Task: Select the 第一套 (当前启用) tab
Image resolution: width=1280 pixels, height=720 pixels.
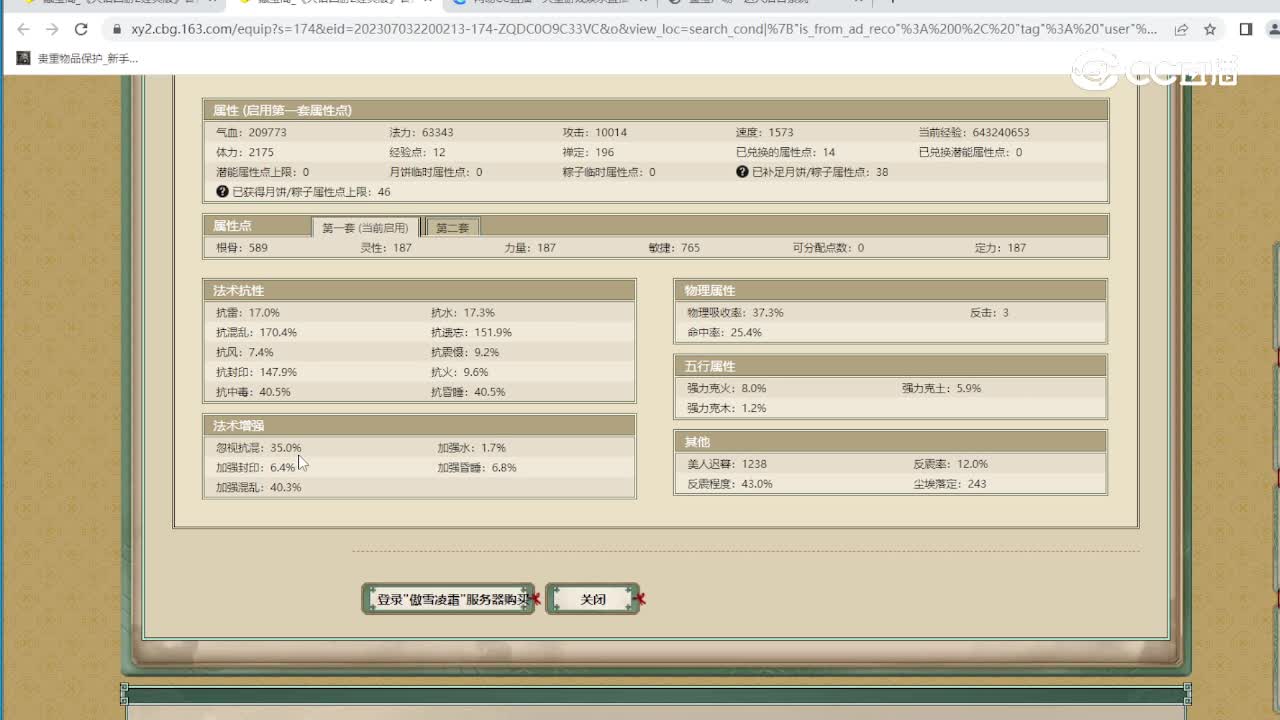Action: [x=364, y=228]
